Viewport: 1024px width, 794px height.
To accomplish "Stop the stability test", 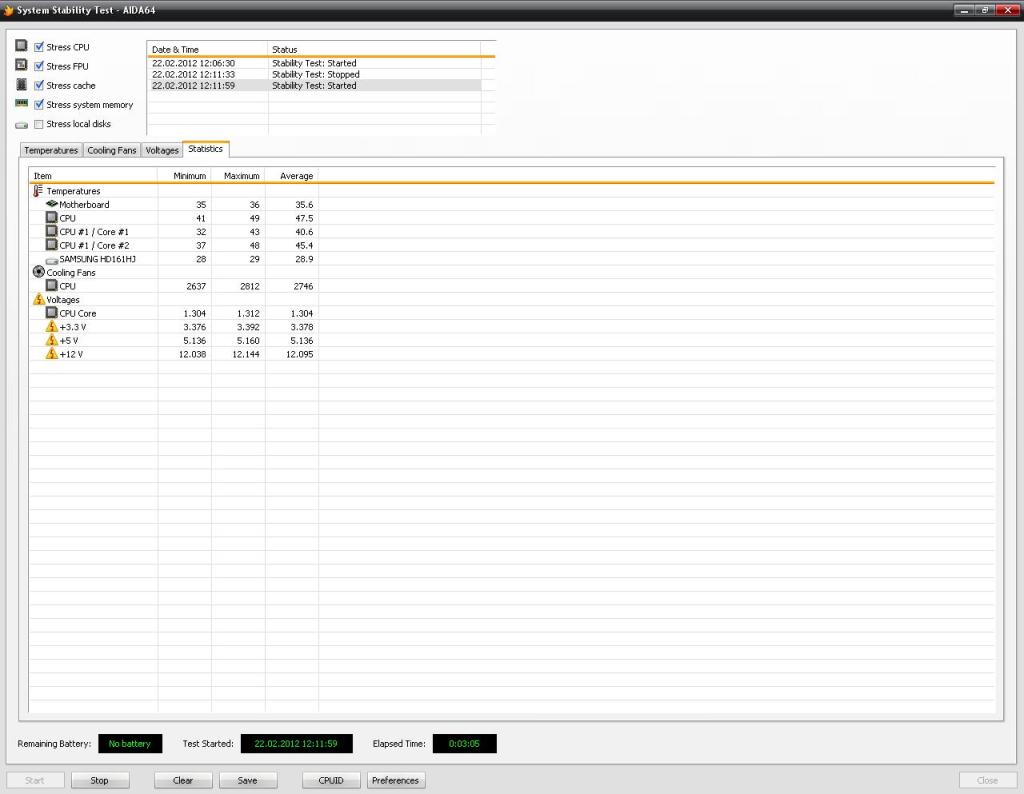I will pyautogui.click(x=100, y=780).
